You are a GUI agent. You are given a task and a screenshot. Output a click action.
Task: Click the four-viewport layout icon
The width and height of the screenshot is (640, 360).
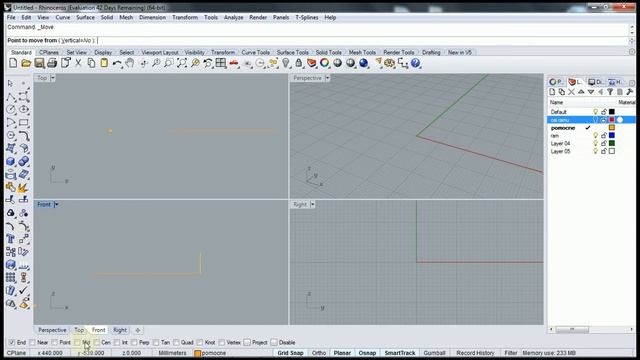pyautogui.click(x=221, y=63)
